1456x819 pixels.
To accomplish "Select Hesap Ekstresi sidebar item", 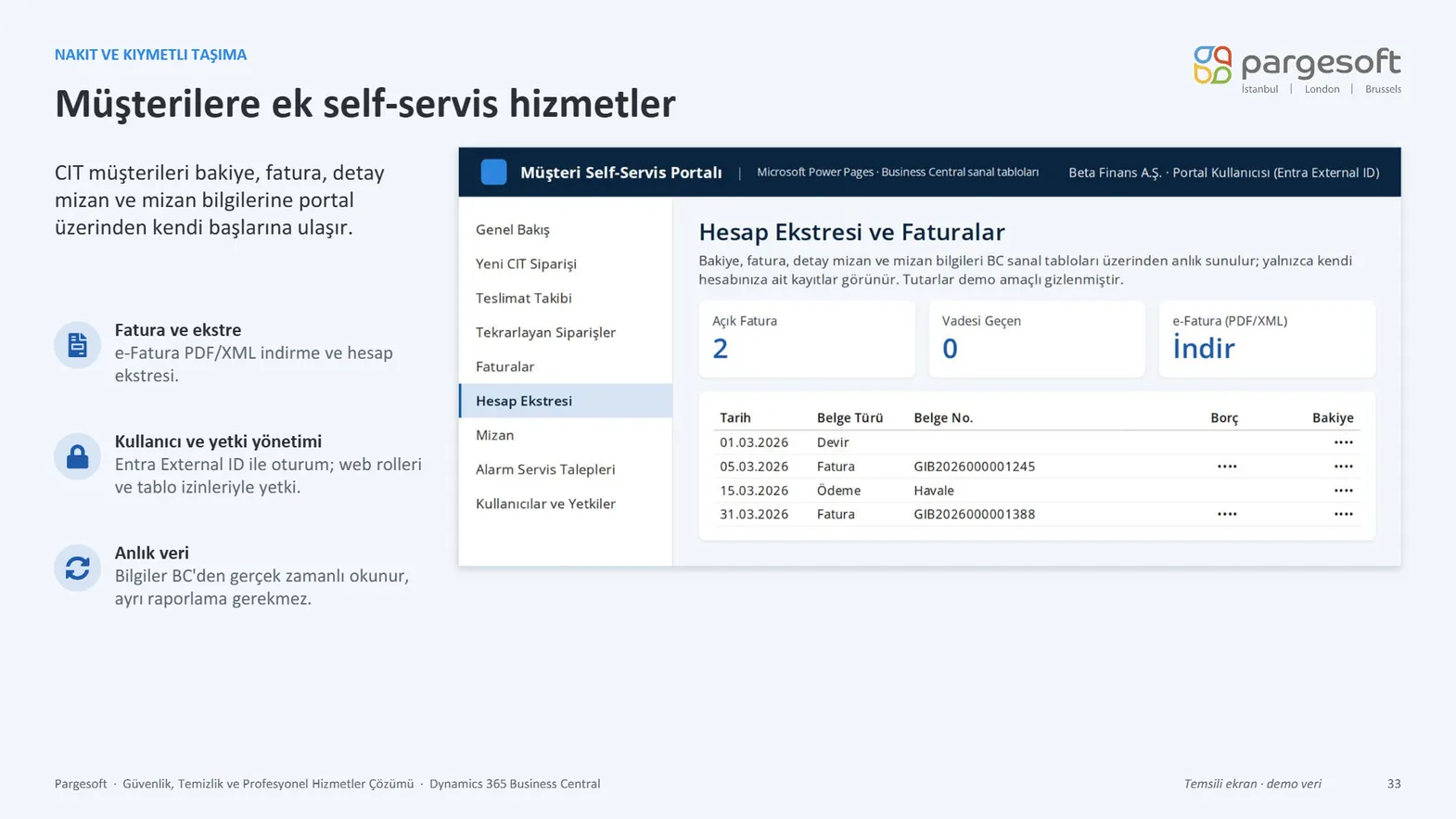I will point(566,401).
